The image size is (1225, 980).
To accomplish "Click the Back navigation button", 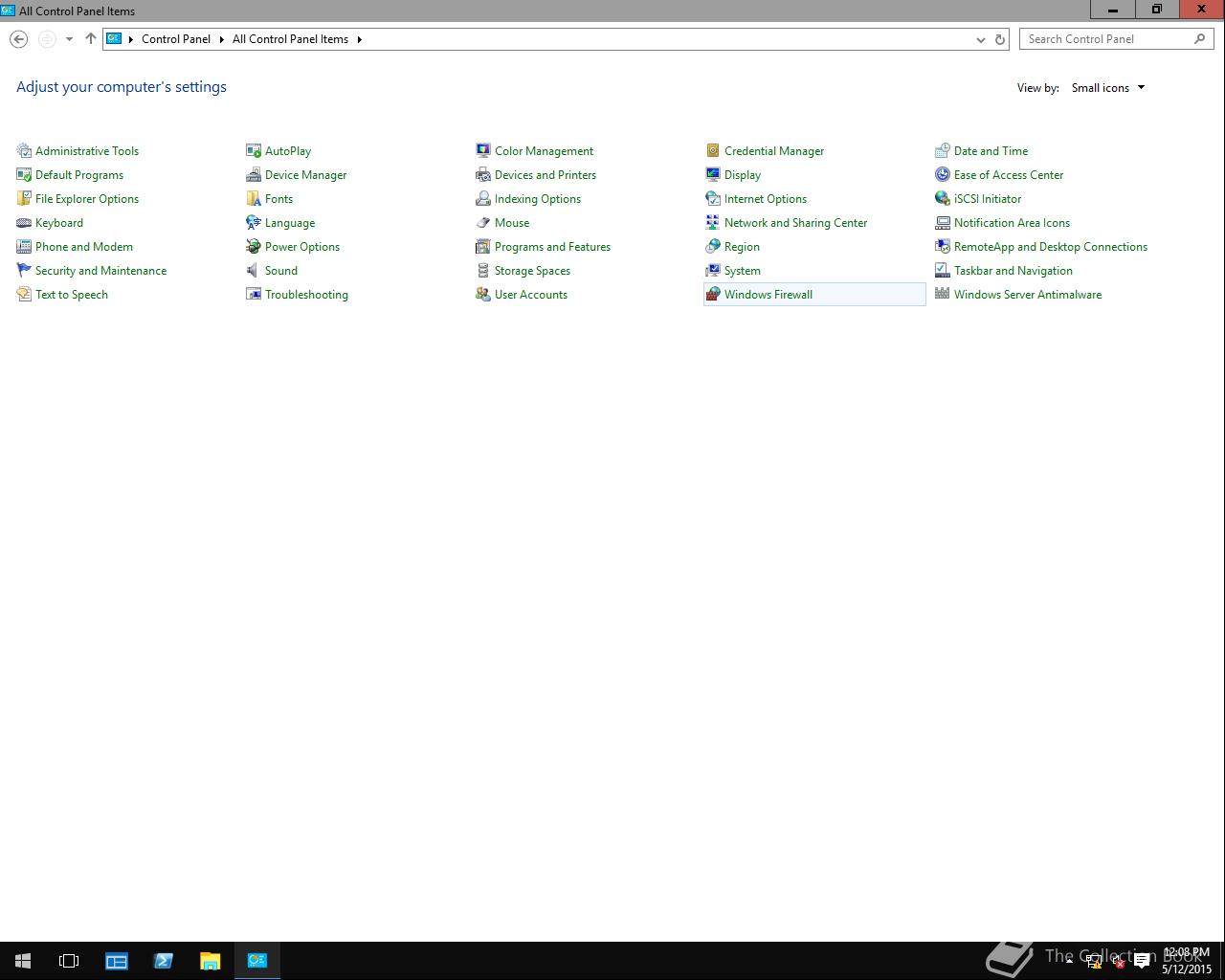I will tap(18, 39).
